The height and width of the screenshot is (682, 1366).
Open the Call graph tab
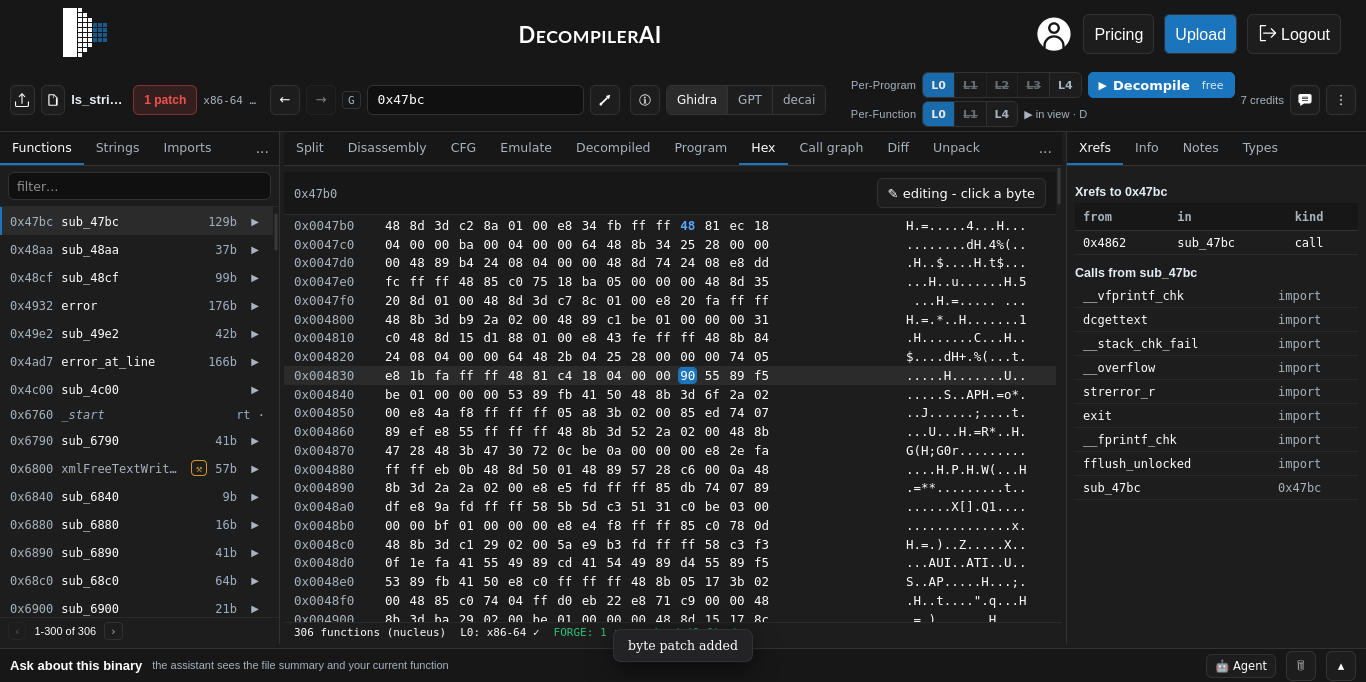(x=831, y=148)
